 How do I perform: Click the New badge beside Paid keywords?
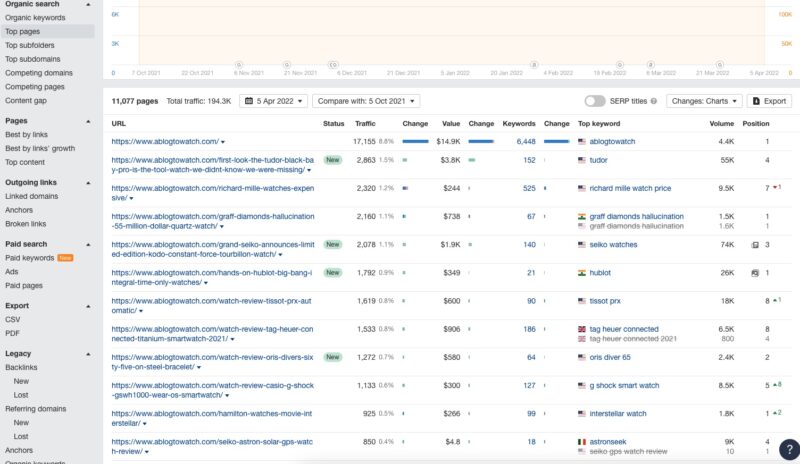coord(65,258)
